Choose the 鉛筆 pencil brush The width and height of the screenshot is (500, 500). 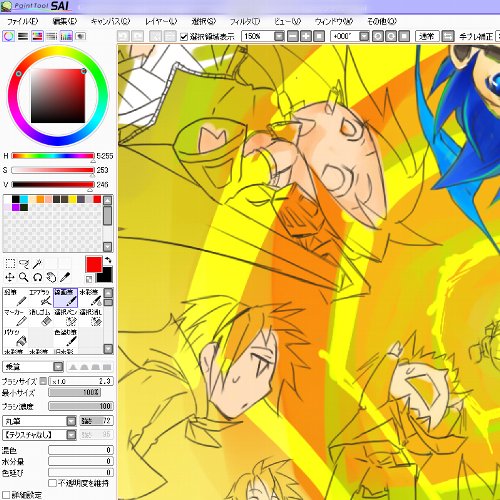point(15,297)
